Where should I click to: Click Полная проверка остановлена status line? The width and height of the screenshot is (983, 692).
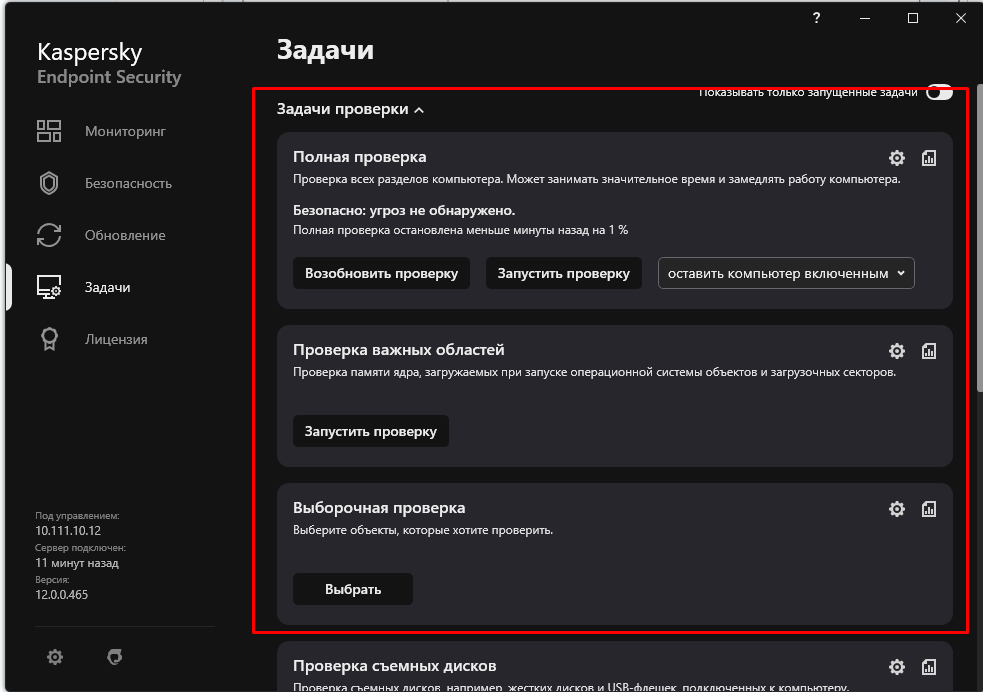tap(461, 230)
